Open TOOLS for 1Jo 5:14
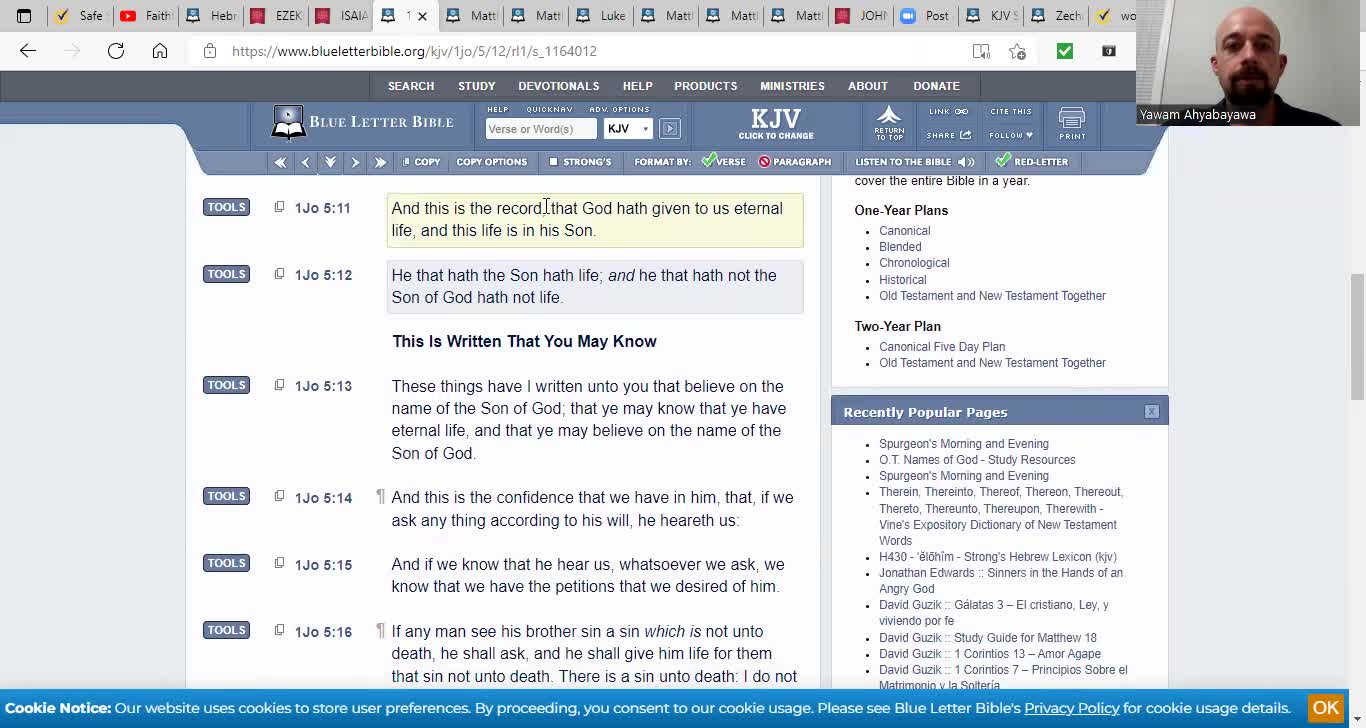The image size is (1366, 728). (226, 496)
